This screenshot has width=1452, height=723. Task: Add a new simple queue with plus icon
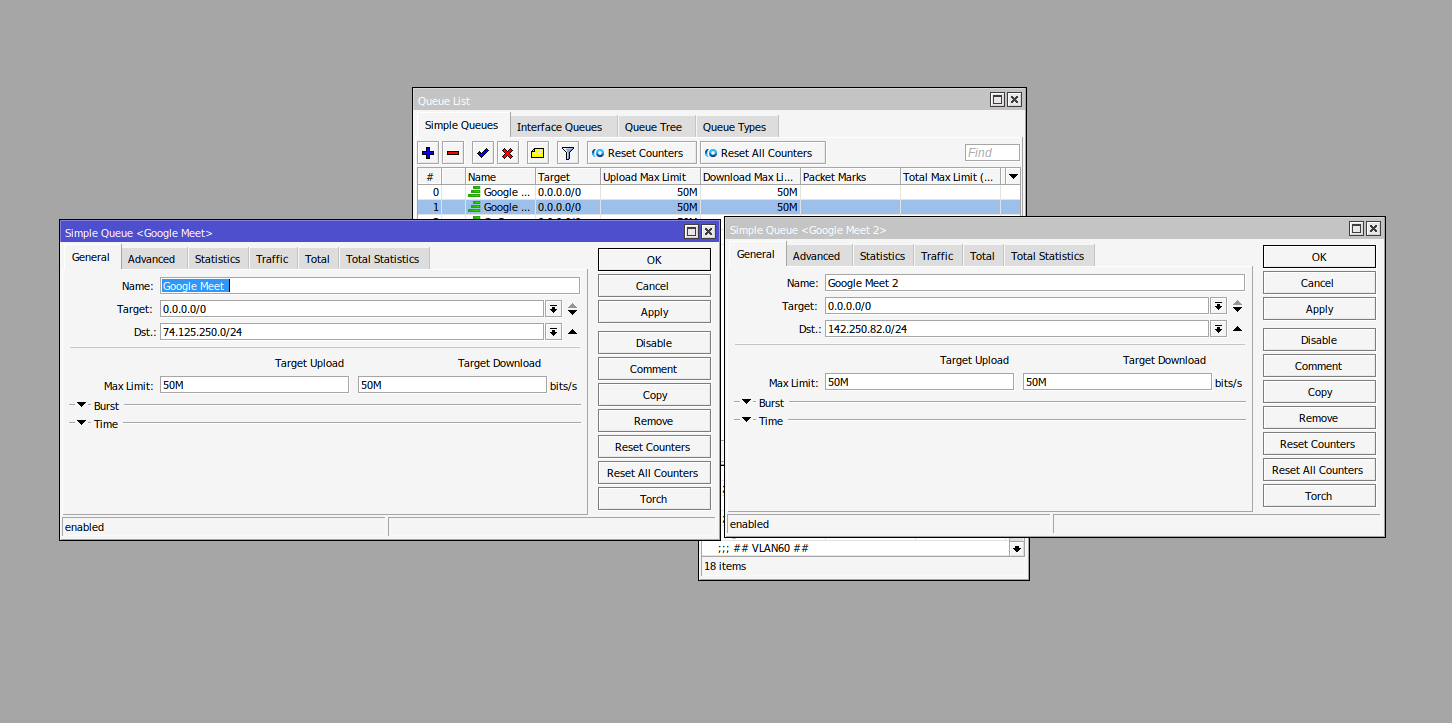(x=428, y=153)
